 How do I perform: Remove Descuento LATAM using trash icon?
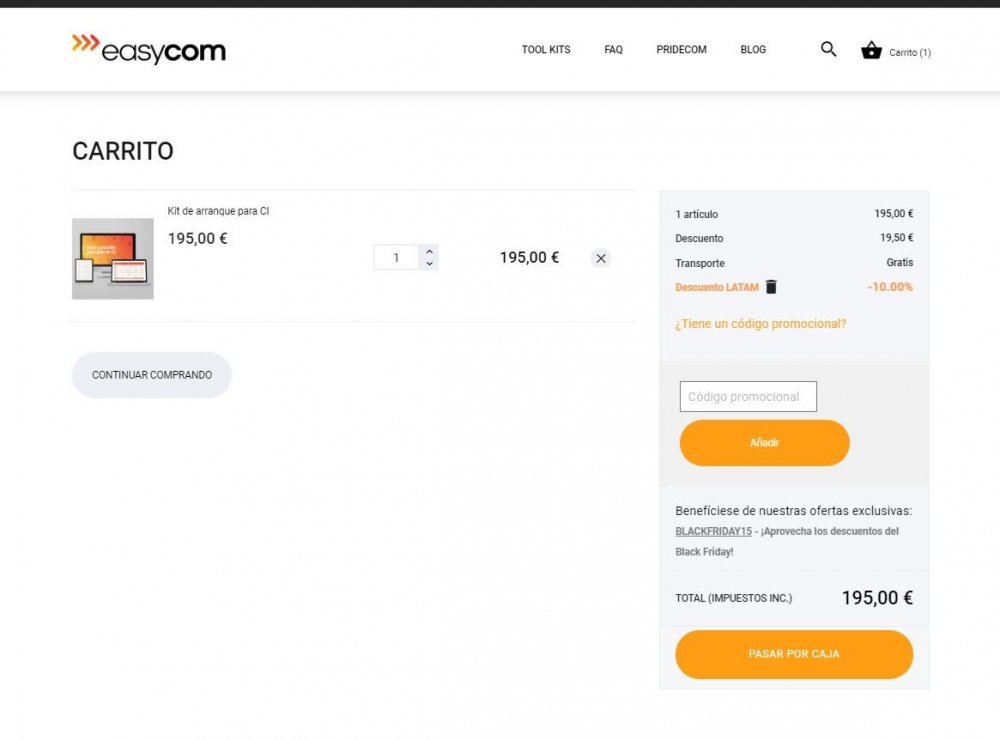coord(769,287)
